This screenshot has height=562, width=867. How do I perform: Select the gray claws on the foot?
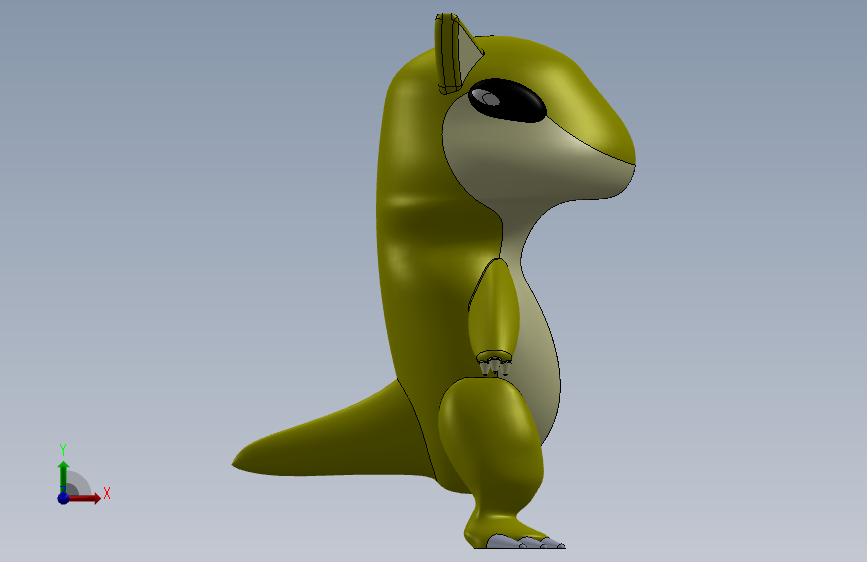coord(525,542)
